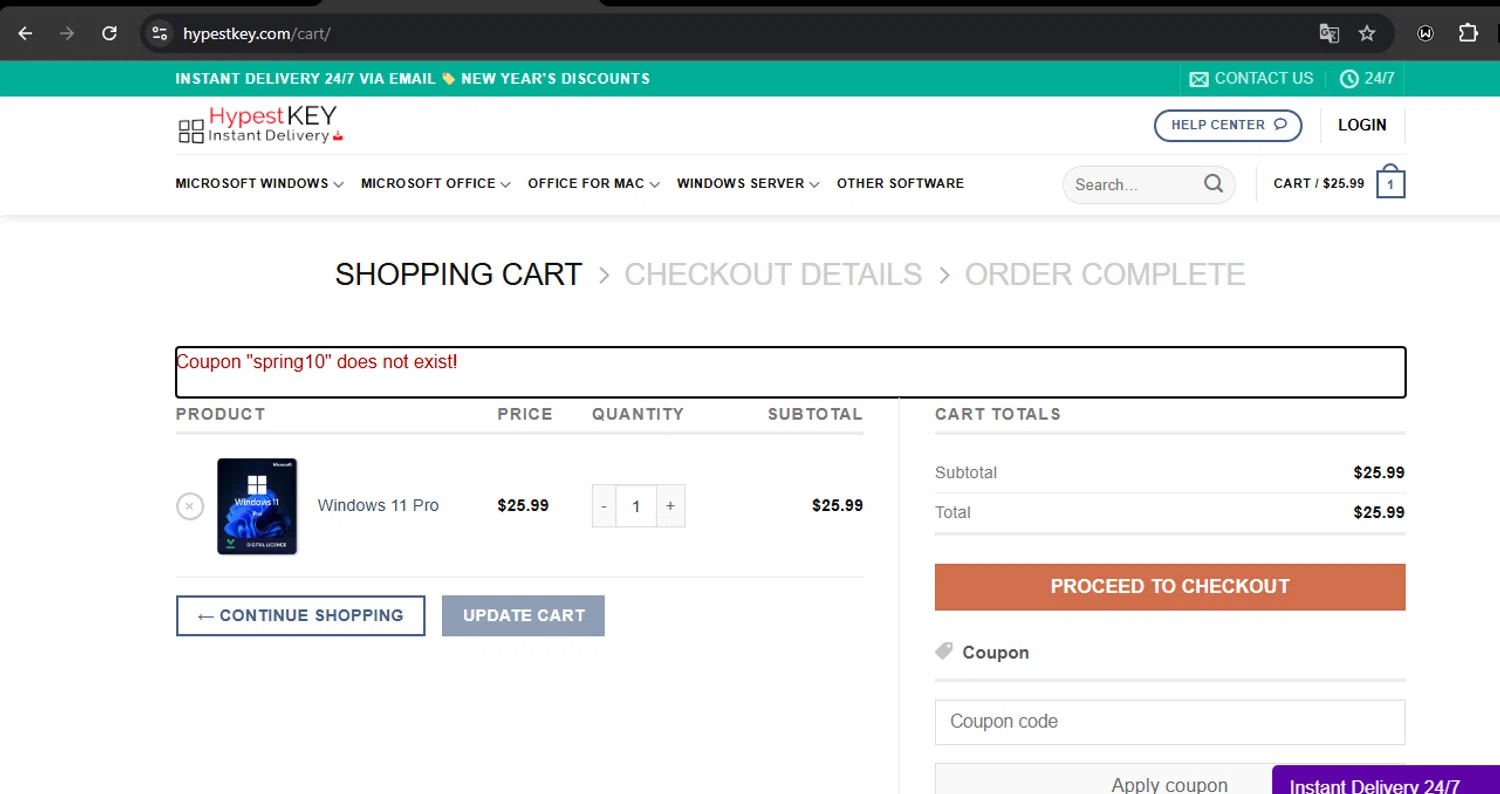Image resolution: width=1500 pixels, height=794 pixels.
Task: Open the cart bag icon showing 1
Action: pyautogui.click(x=1391, y=182)
